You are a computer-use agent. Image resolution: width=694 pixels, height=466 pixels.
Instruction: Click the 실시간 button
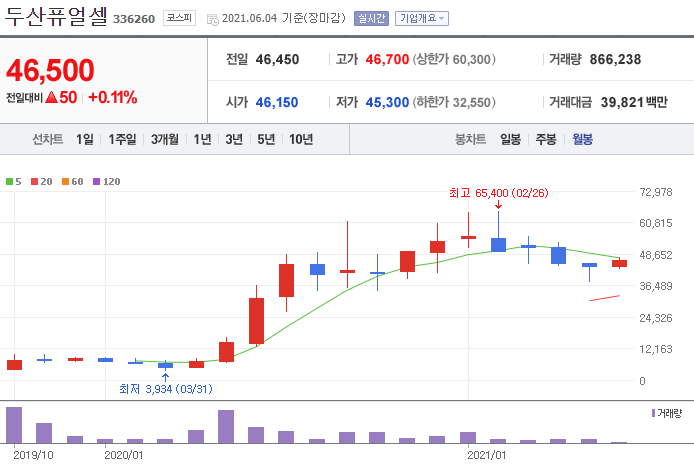pyautogui.click(x=371, y=19)
